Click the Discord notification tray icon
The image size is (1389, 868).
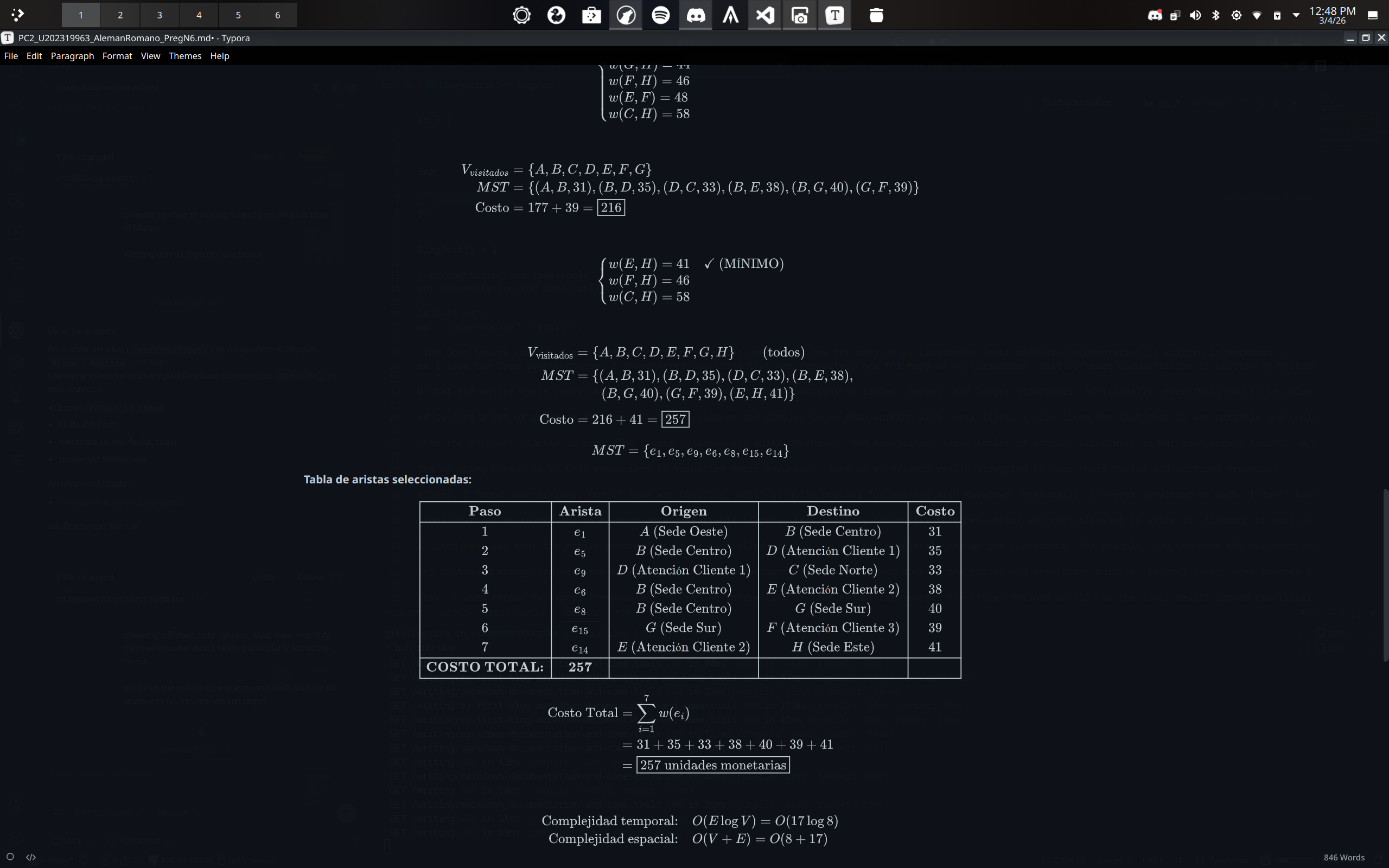pyautogui.click(x=1155, y=15)
